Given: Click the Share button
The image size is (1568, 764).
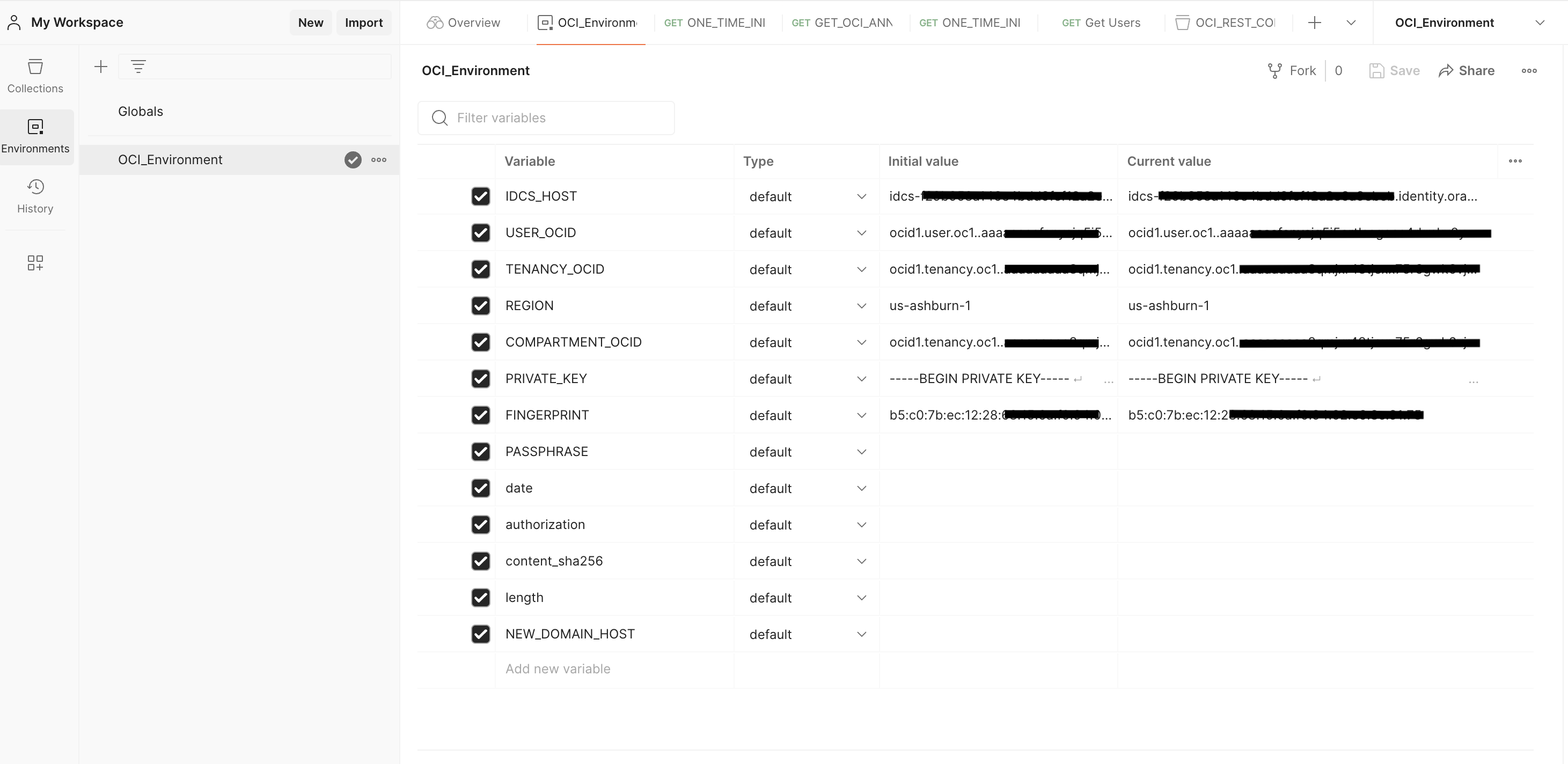Looking at the screenshot, I should click(1467, 71).
